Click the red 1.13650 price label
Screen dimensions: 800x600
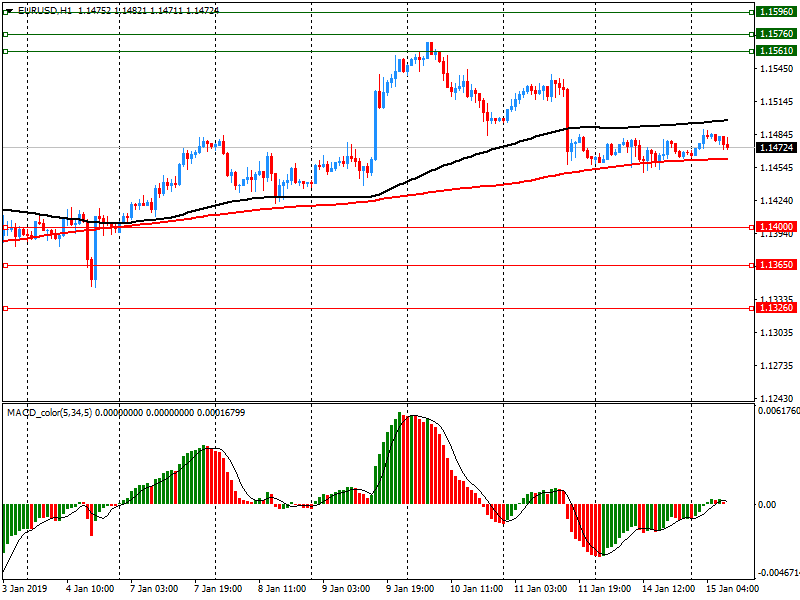(776, 265)
